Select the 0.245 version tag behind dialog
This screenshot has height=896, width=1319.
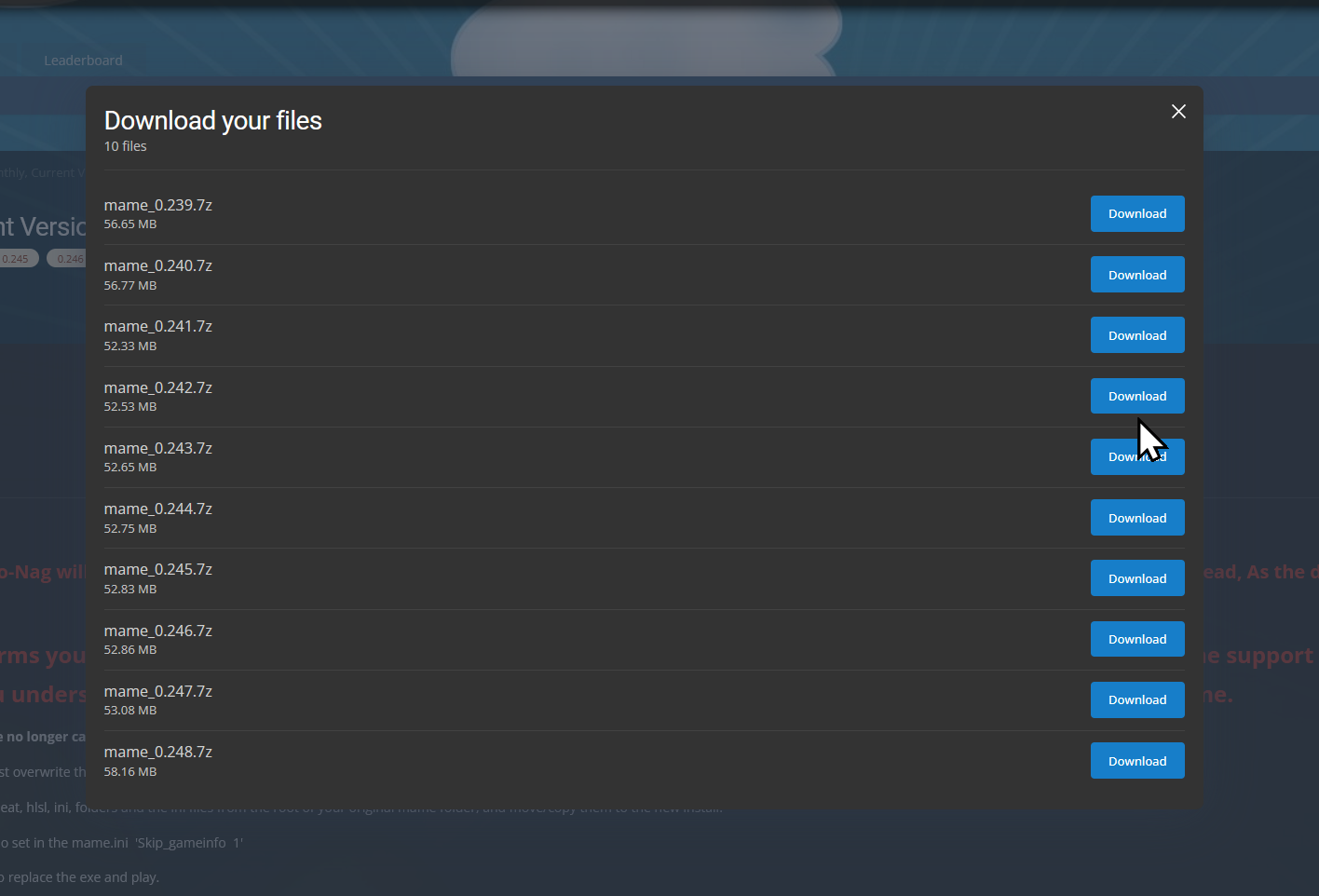point(17,259)
